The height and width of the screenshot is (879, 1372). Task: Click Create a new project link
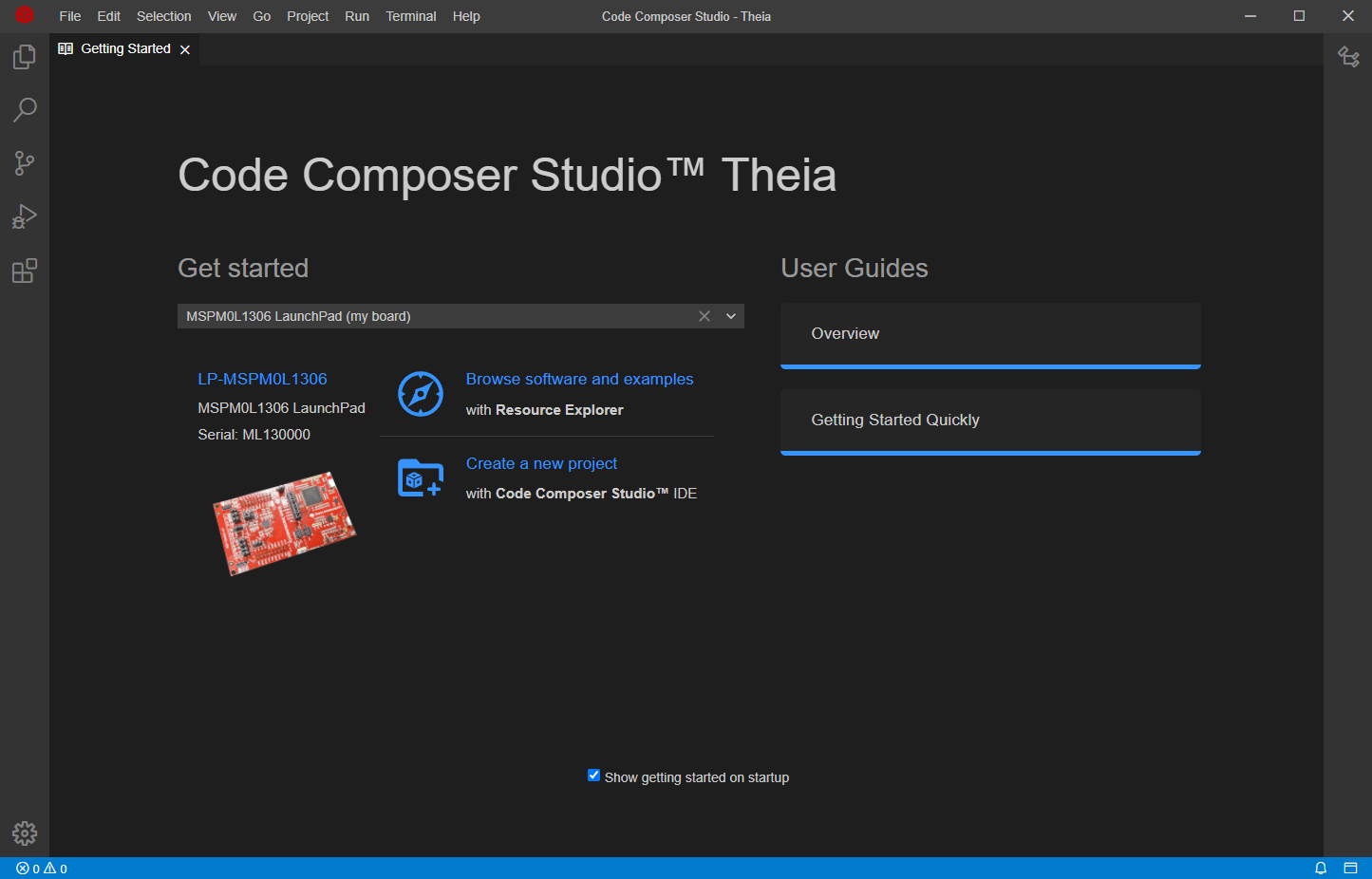click(x=541, y=463)
